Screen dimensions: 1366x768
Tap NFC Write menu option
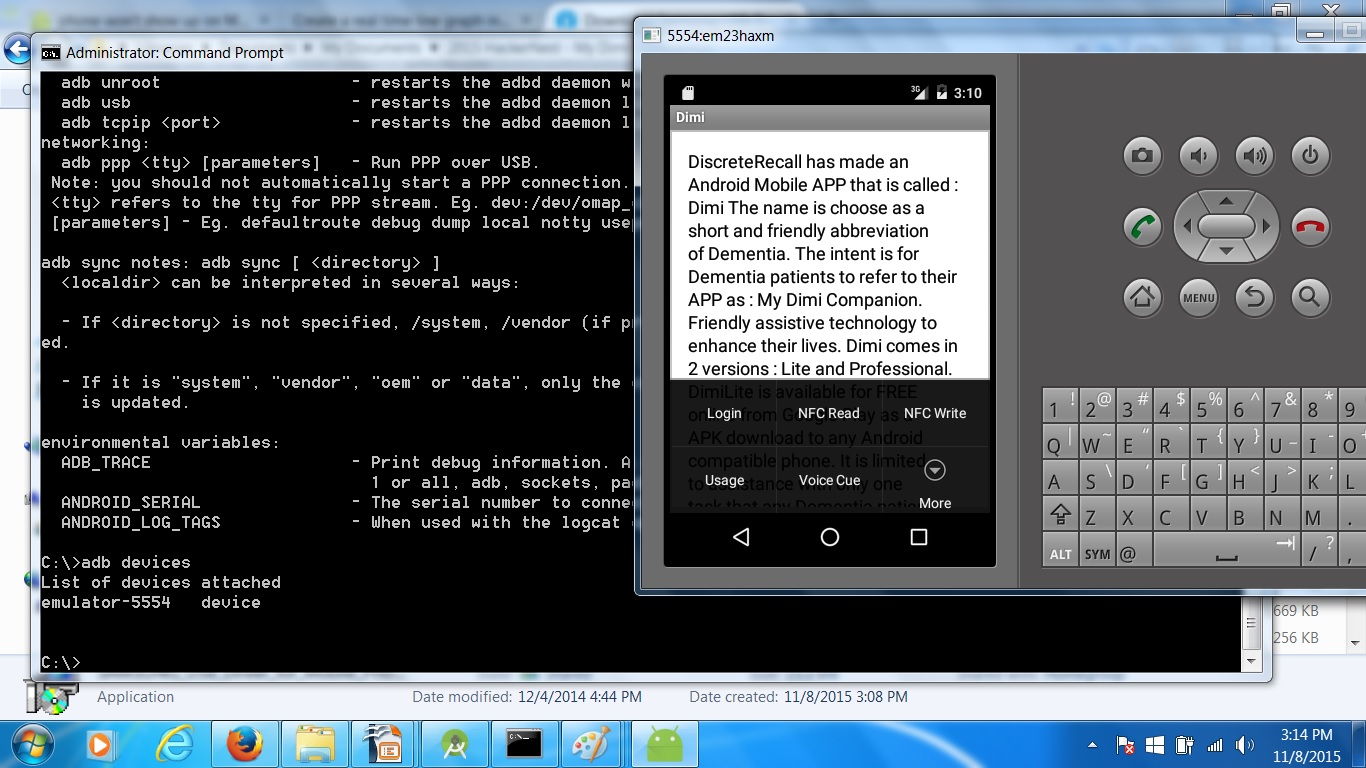coord(935,413)
